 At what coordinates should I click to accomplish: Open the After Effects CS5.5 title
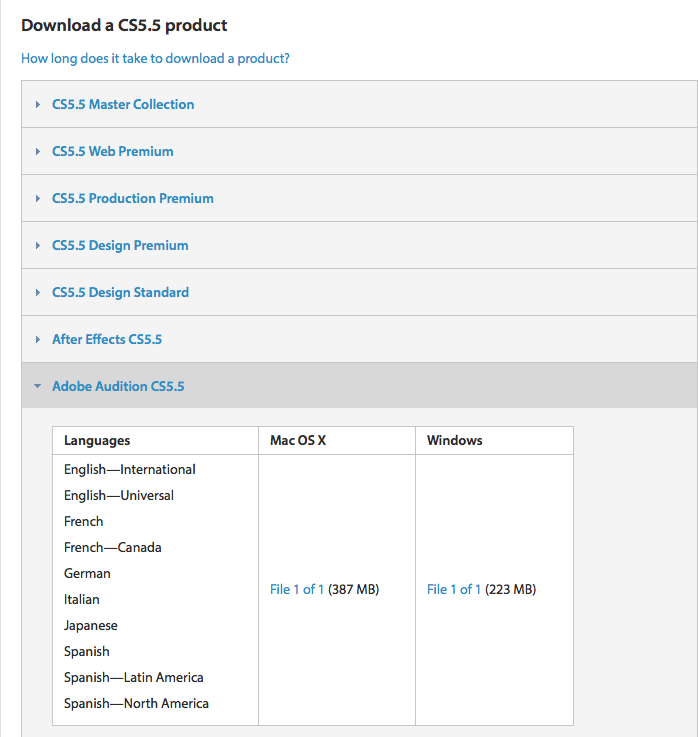[x=107, y=339]
